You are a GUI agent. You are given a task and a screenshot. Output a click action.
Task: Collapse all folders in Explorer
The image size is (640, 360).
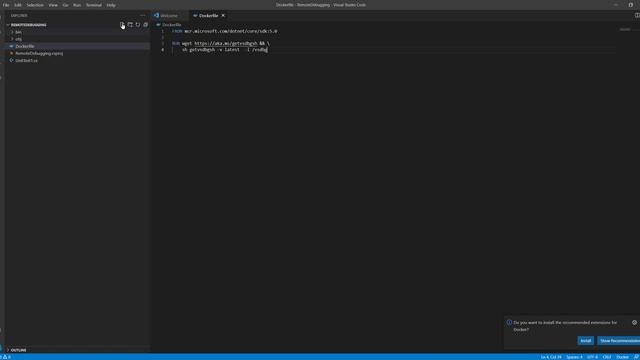point(145,25)
